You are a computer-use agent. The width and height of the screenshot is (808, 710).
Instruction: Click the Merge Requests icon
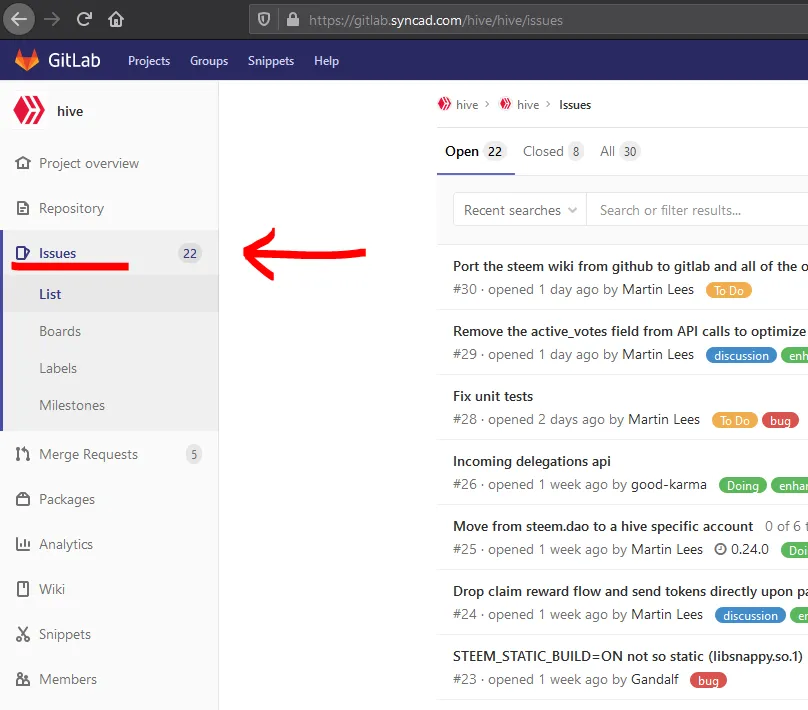23,454
